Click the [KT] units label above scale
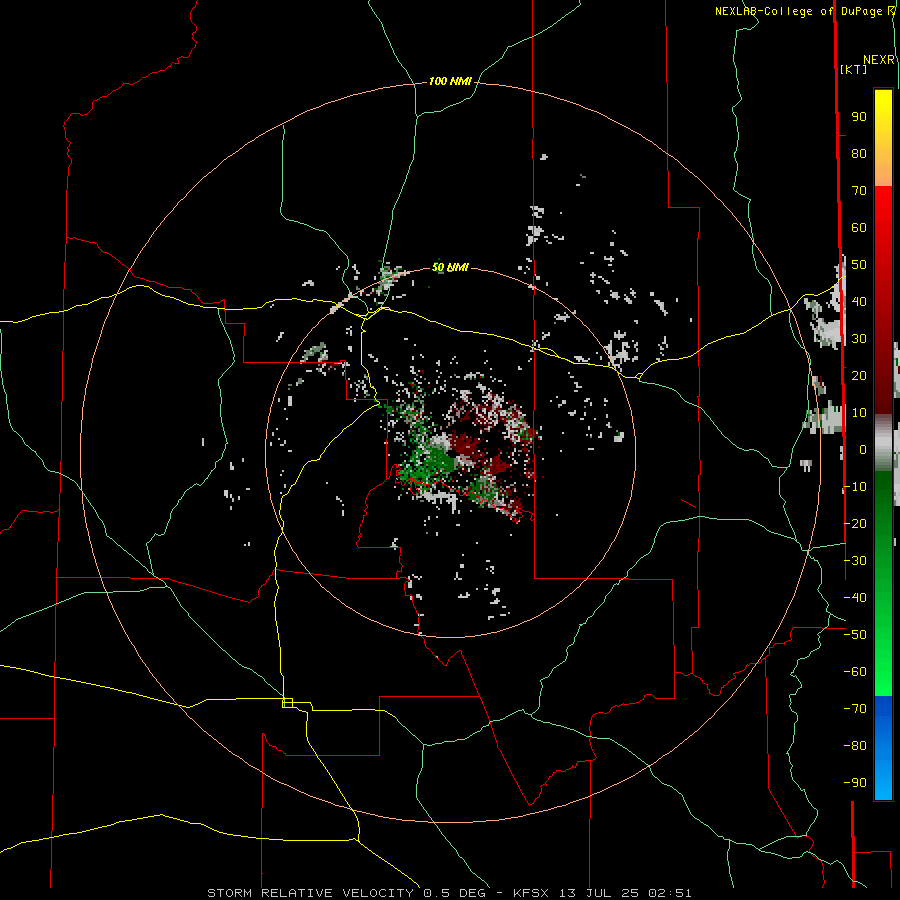The image size is (900, 900). point(853,69)
